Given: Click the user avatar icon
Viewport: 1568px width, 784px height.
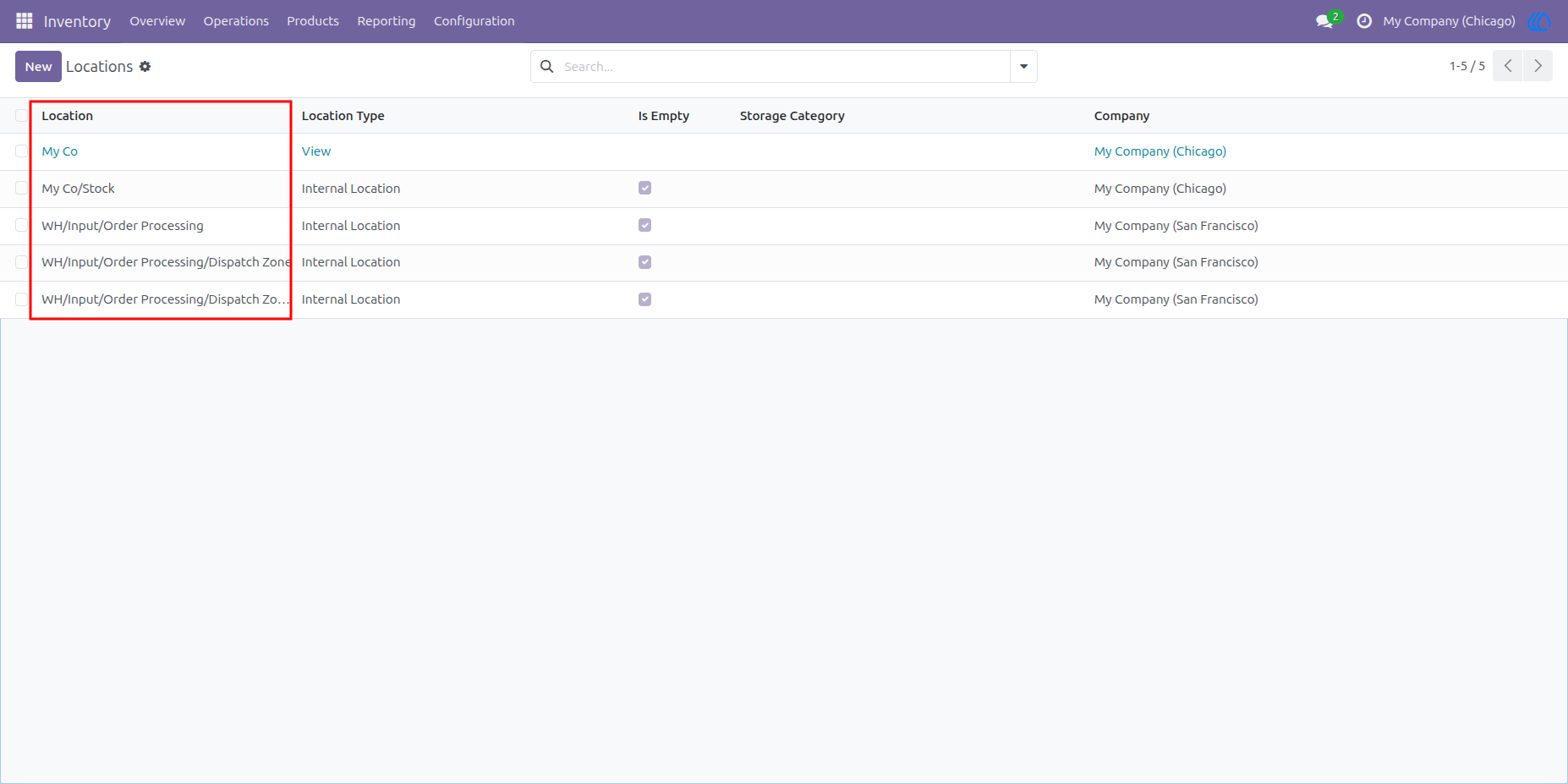Looking at the screenshot, I should coord(1539,21).
